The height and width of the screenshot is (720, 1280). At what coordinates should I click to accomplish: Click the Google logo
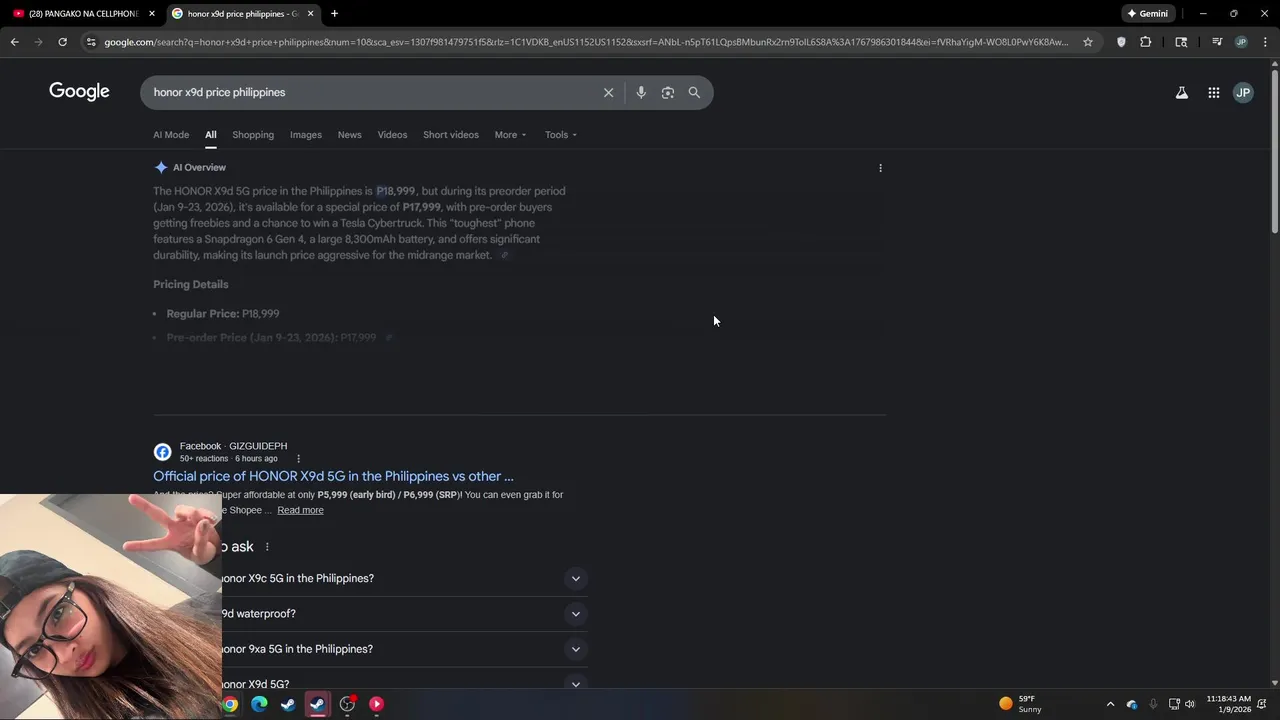(x=79, y=92)
